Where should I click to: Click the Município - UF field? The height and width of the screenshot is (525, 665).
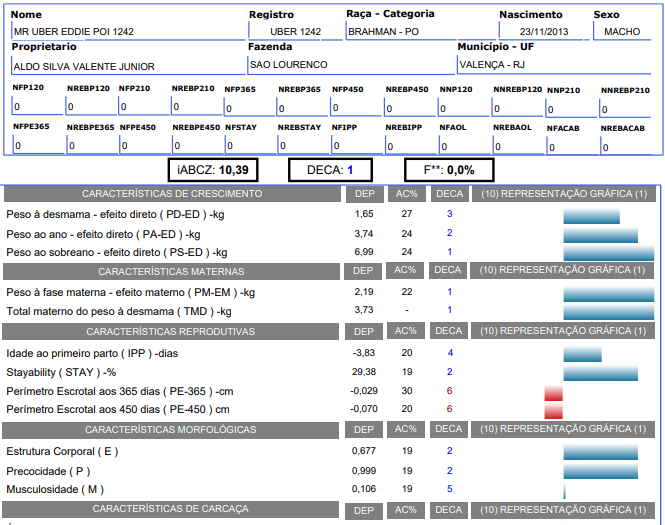tap(554, 65)
